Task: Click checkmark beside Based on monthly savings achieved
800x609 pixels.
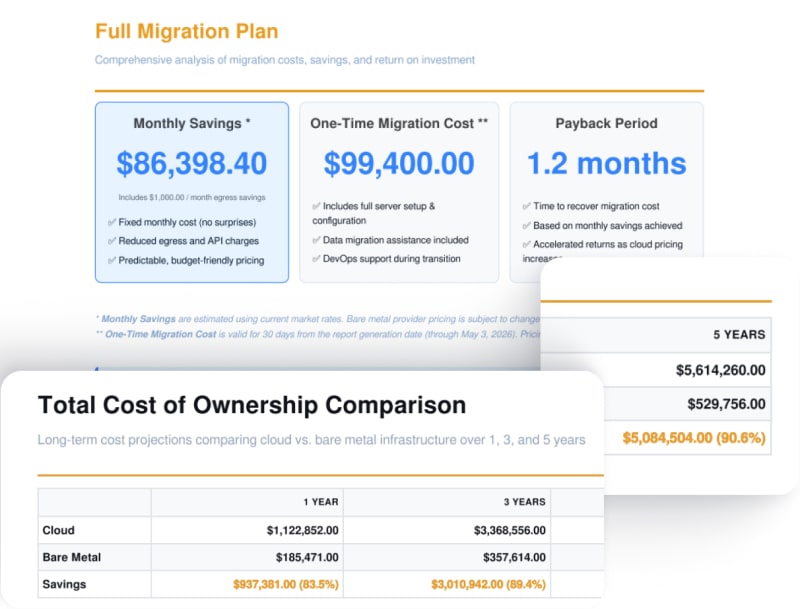Action: point(527,225)
